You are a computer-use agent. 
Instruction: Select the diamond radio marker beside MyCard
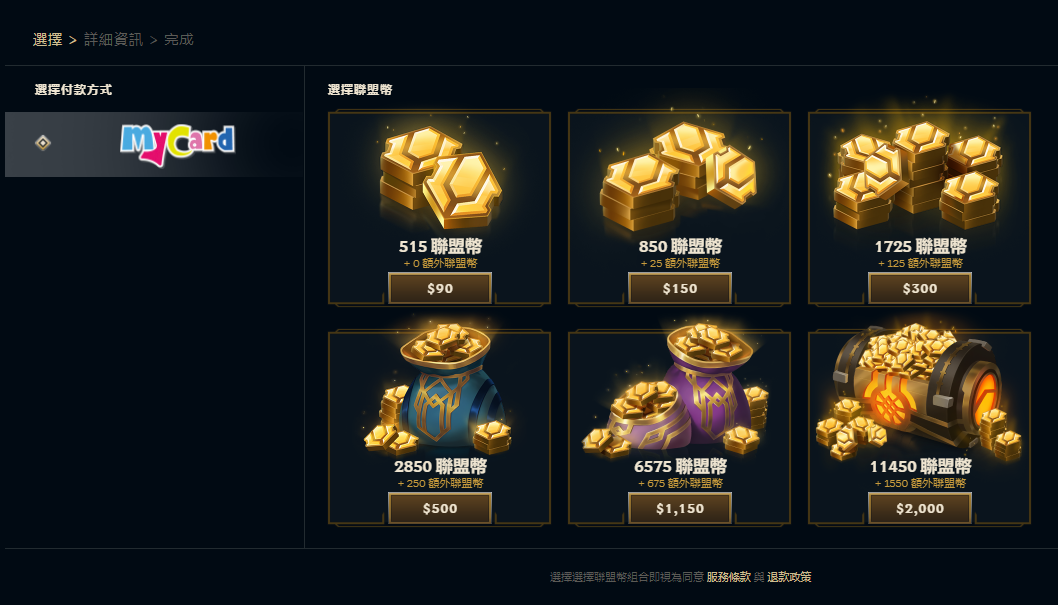click(x=43, y=143)
